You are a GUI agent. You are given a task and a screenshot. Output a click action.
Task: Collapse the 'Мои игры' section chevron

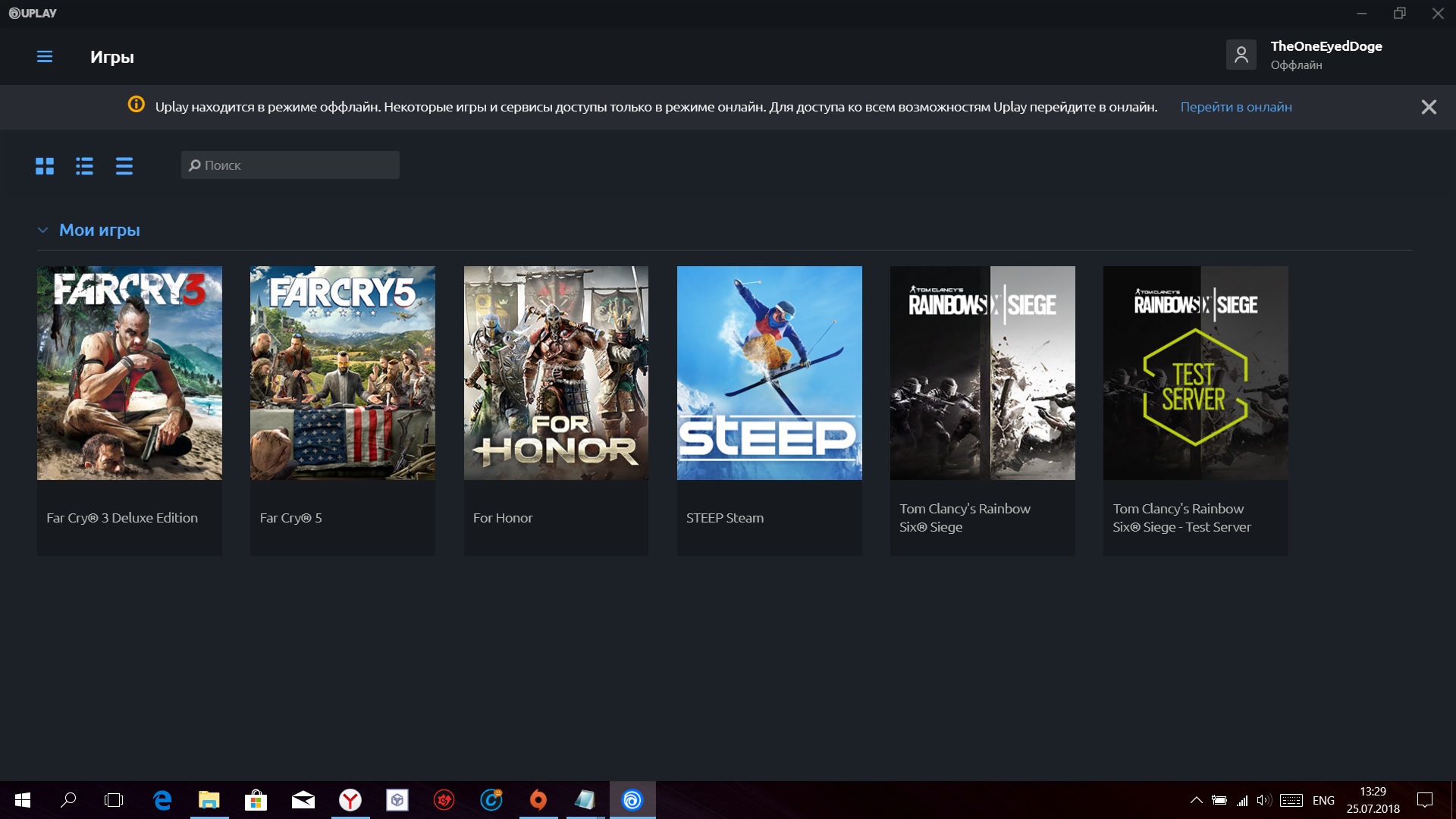tap(42, 230)
